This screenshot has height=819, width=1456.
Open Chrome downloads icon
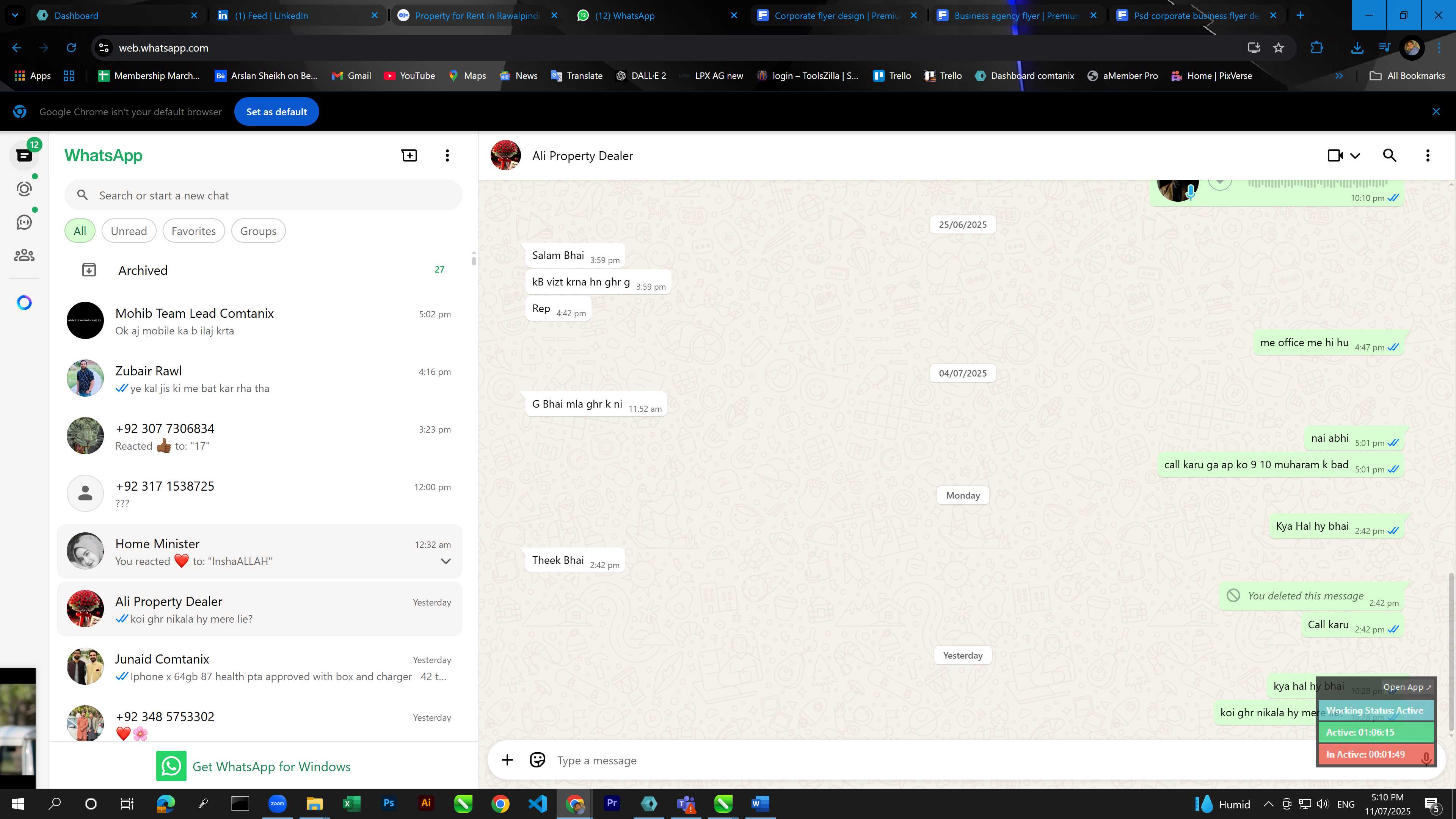pyautogui.click(x=1357, y=48)
